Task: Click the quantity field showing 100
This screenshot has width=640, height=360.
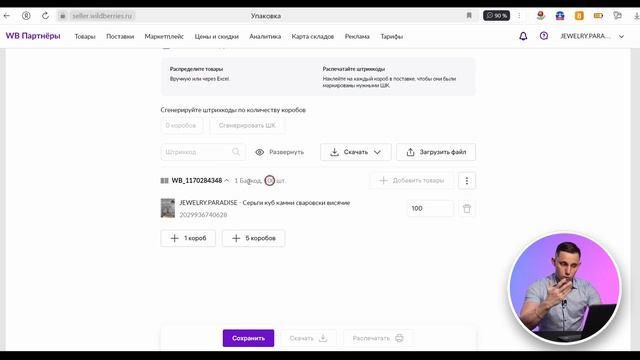Action: 430,208
